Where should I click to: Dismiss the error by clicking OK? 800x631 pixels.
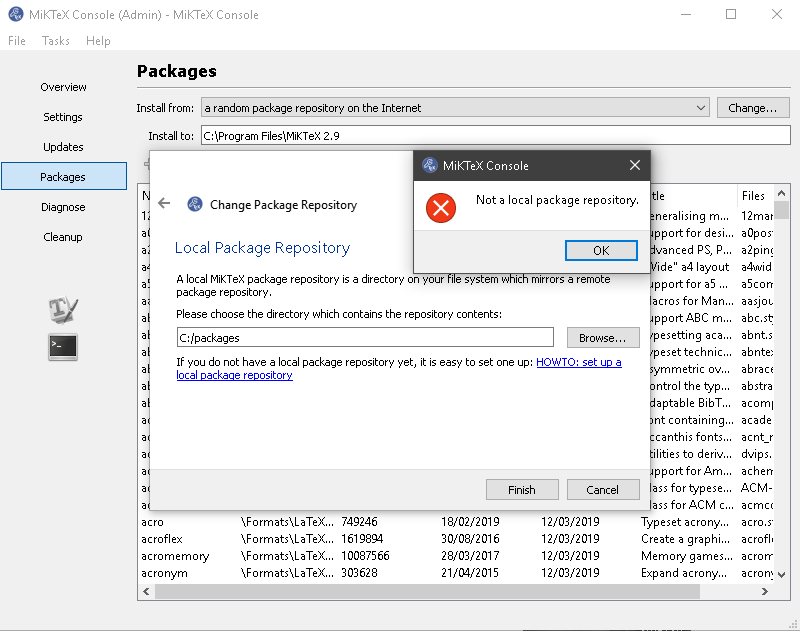pos(601,250)
